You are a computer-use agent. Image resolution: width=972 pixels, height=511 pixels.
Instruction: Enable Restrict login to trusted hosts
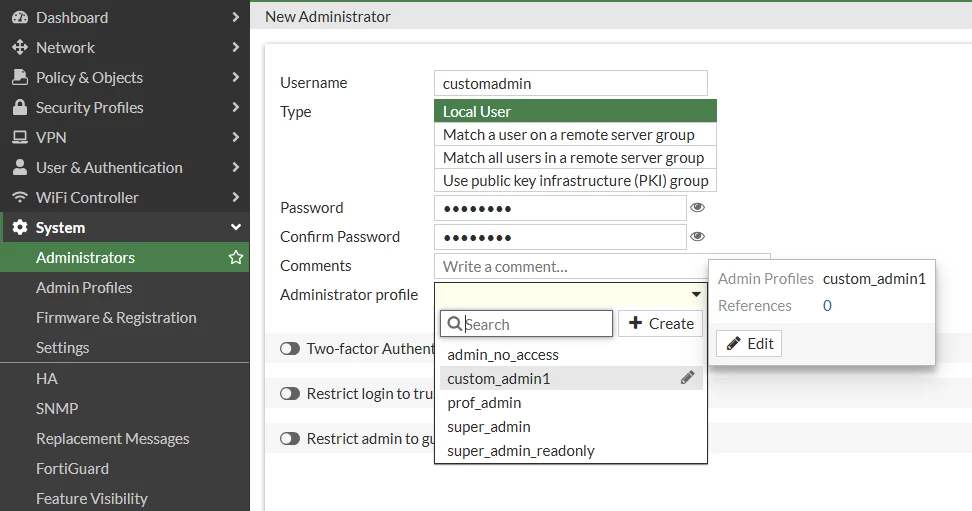pos(289,394)
